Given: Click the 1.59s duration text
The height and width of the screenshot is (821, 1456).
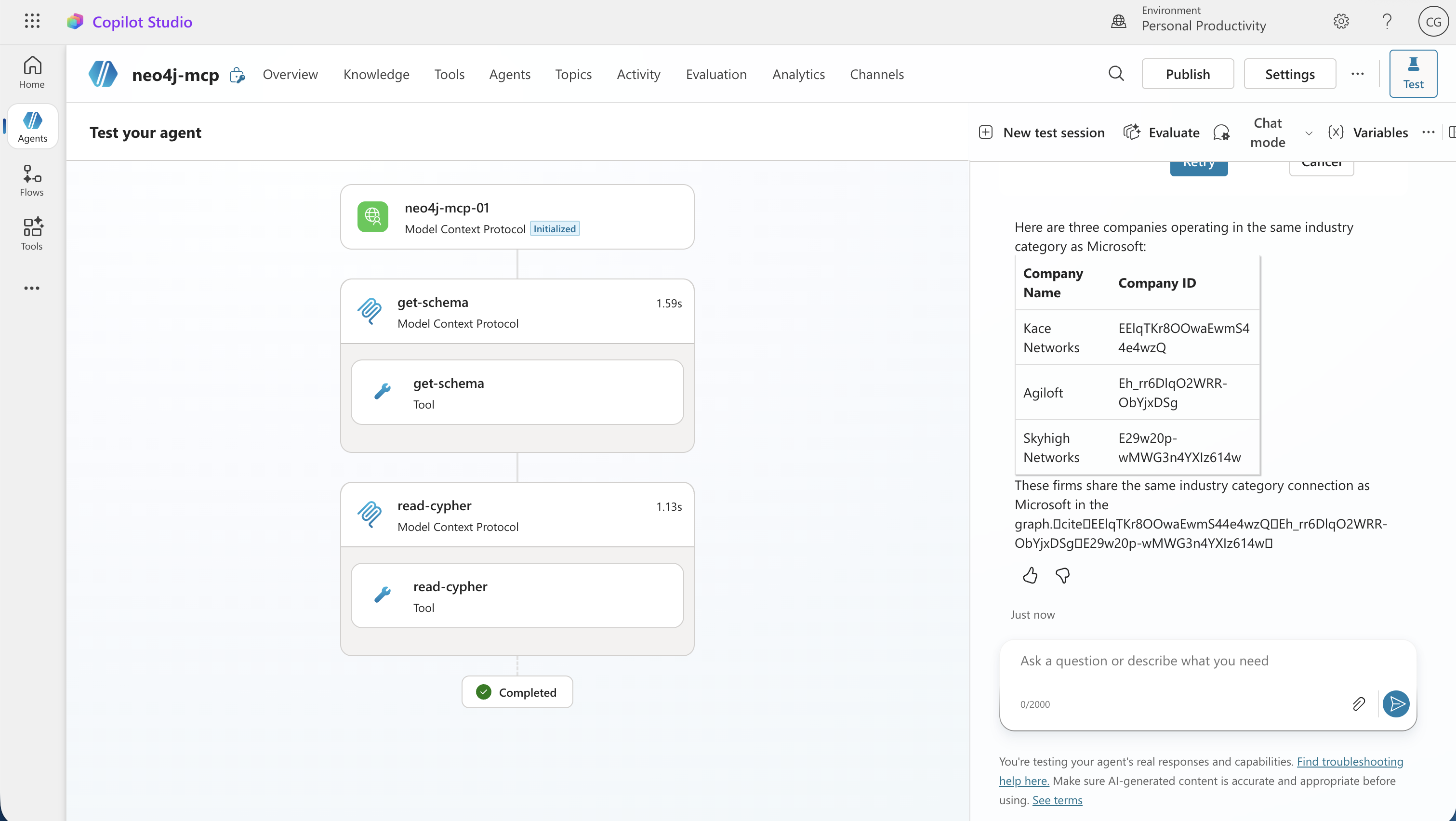Looking at the screenshot, I should [669, 304].
